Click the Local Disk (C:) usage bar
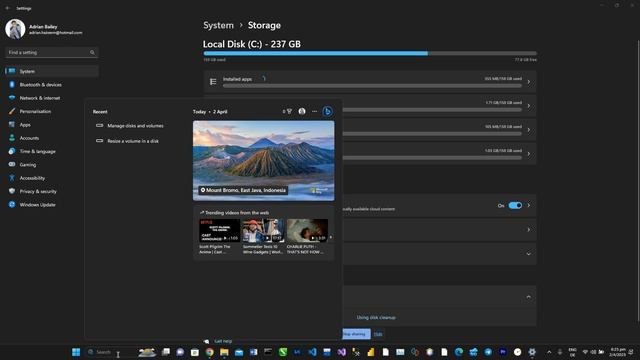 370,53
